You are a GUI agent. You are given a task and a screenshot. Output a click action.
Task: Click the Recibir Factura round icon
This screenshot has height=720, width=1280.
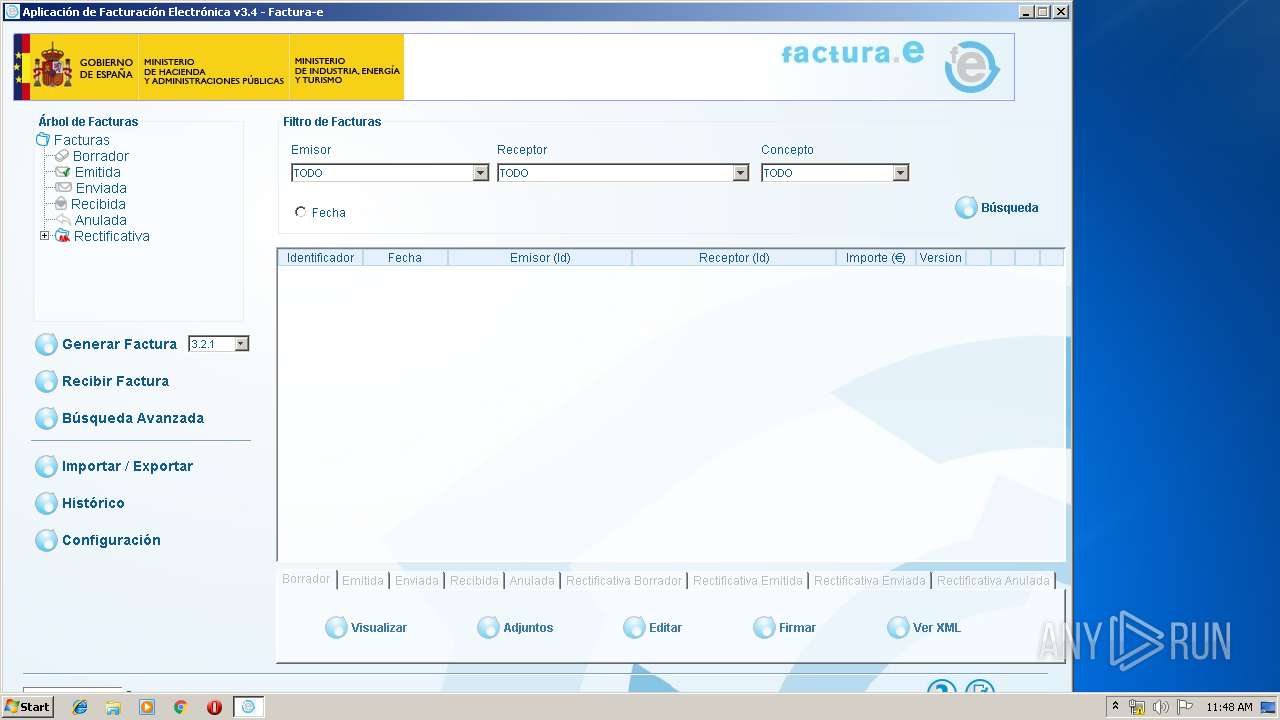tap(46, 382)
